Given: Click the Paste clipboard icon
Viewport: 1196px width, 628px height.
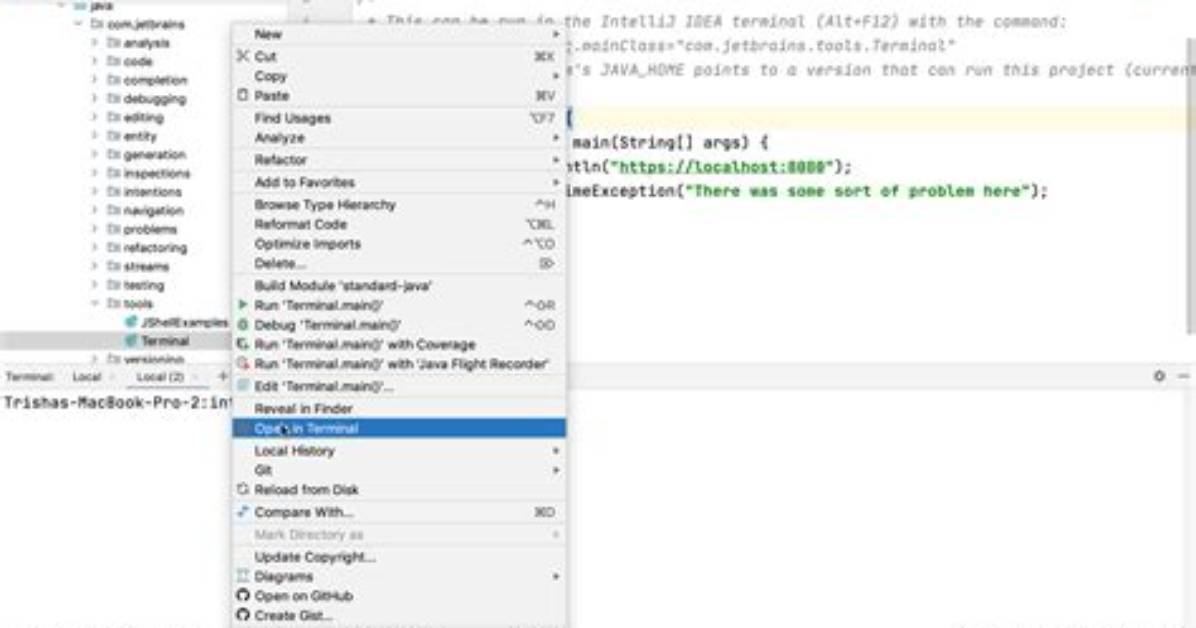Looking at the screenshot, I should pyautogui.click(x=243, y=95).
